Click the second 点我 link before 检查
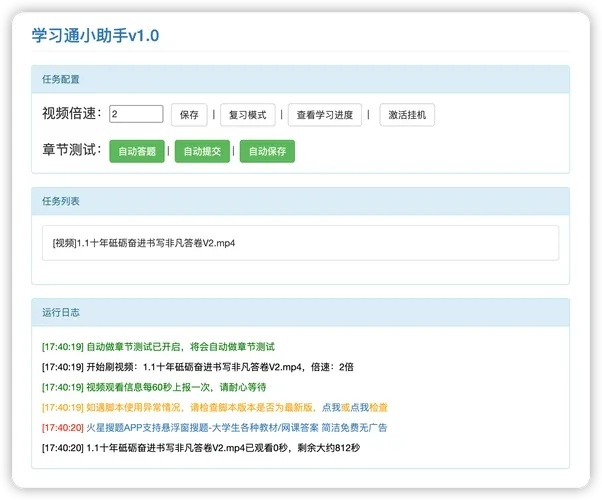 [x=359, y=407]
